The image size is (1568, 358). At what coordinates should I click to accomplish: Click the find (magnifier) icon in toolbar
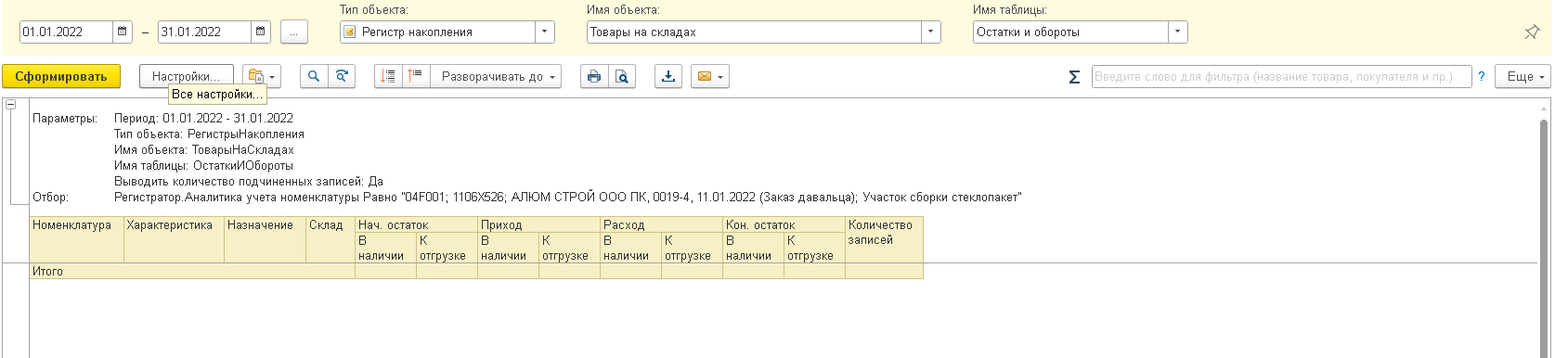coord(314,76)
